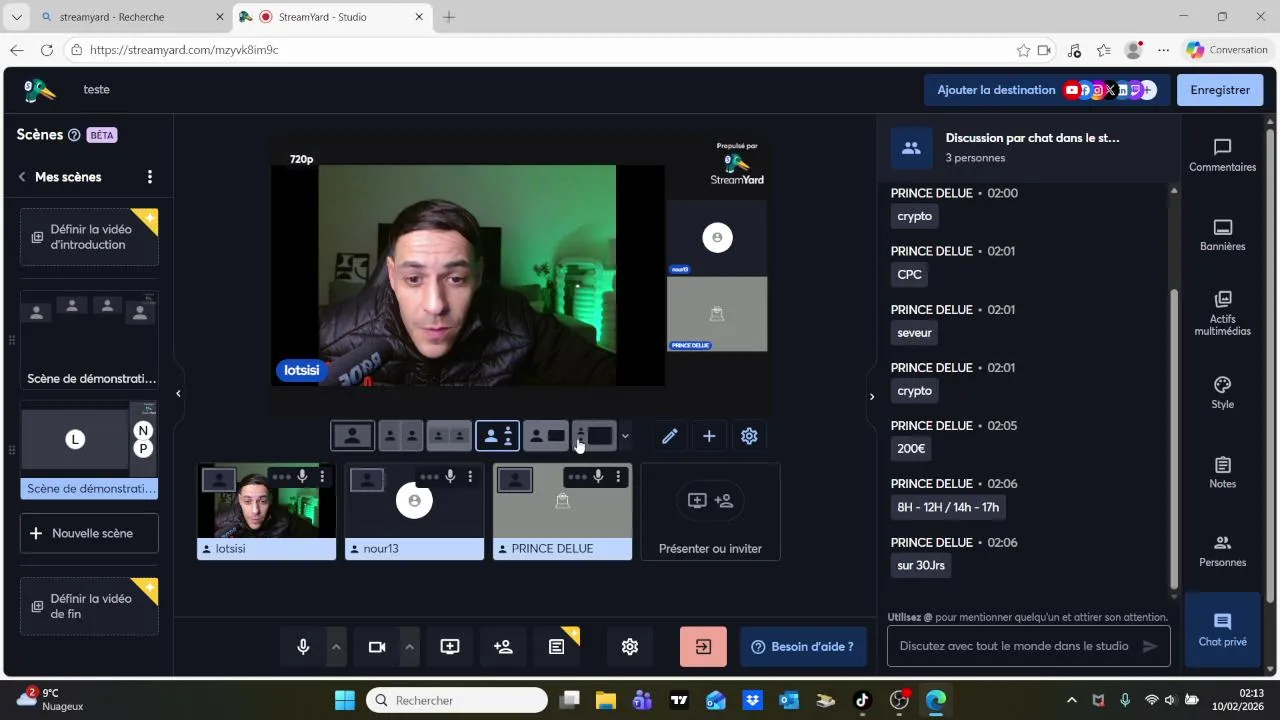Viewport: 1280px width, 720px height.
Task: Click the browser address bar URL
Action: [x=184, y=50]
